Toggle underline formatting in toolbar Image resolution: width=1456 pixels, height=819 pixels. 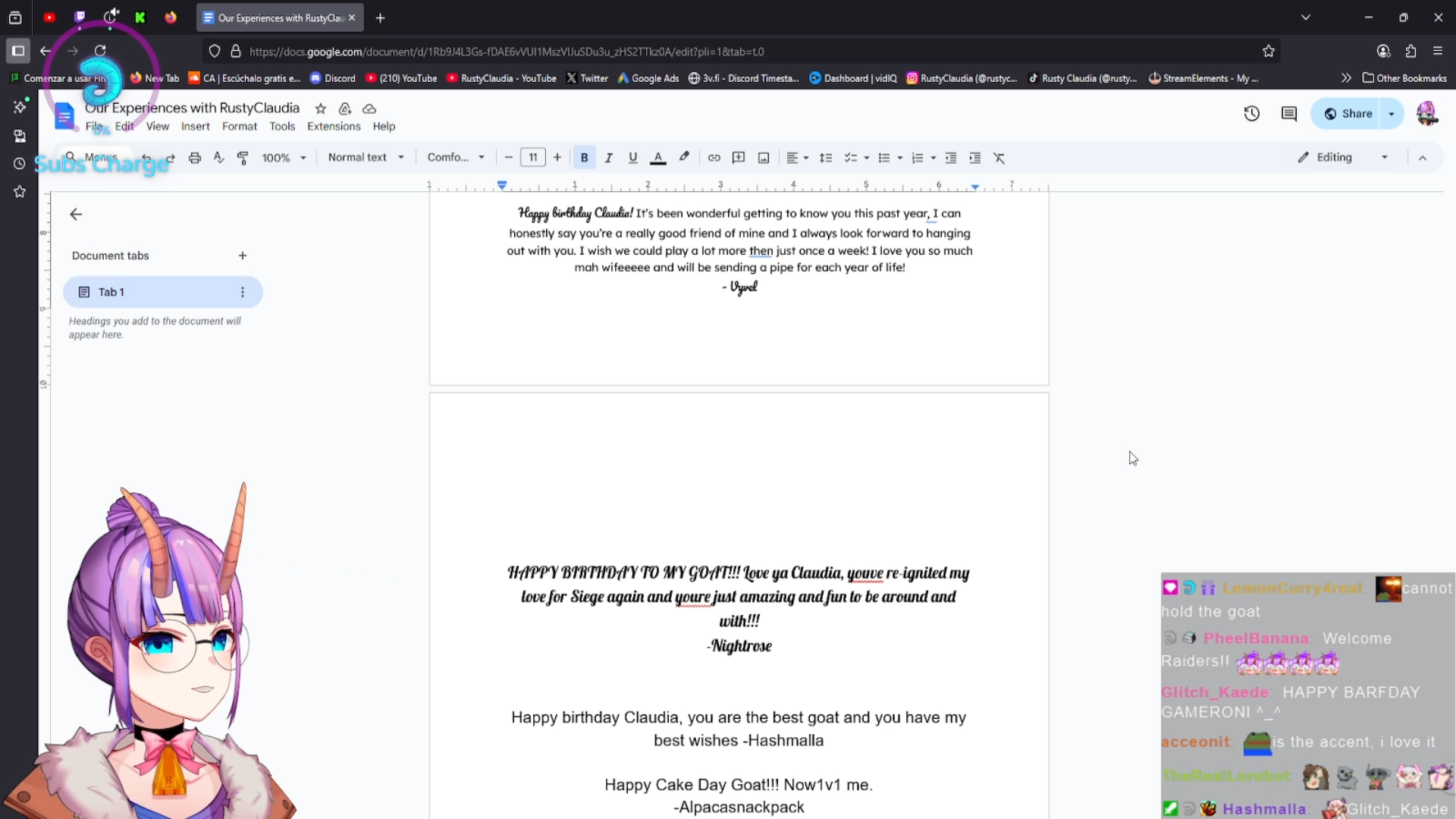632,158
